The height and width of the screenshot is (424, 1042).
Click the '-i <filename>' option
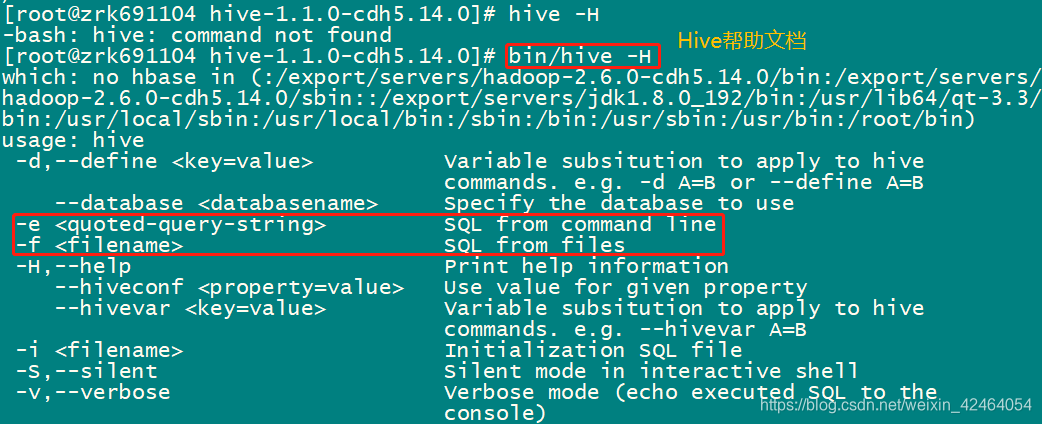coord(99,350)
